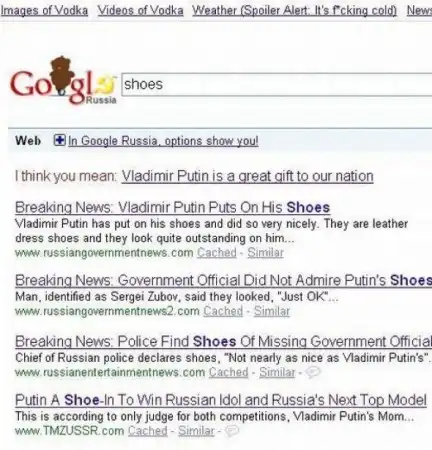Open 'Police Find Shoes Of Missing' result
The image size is (432, 450).
pos(223,341)
